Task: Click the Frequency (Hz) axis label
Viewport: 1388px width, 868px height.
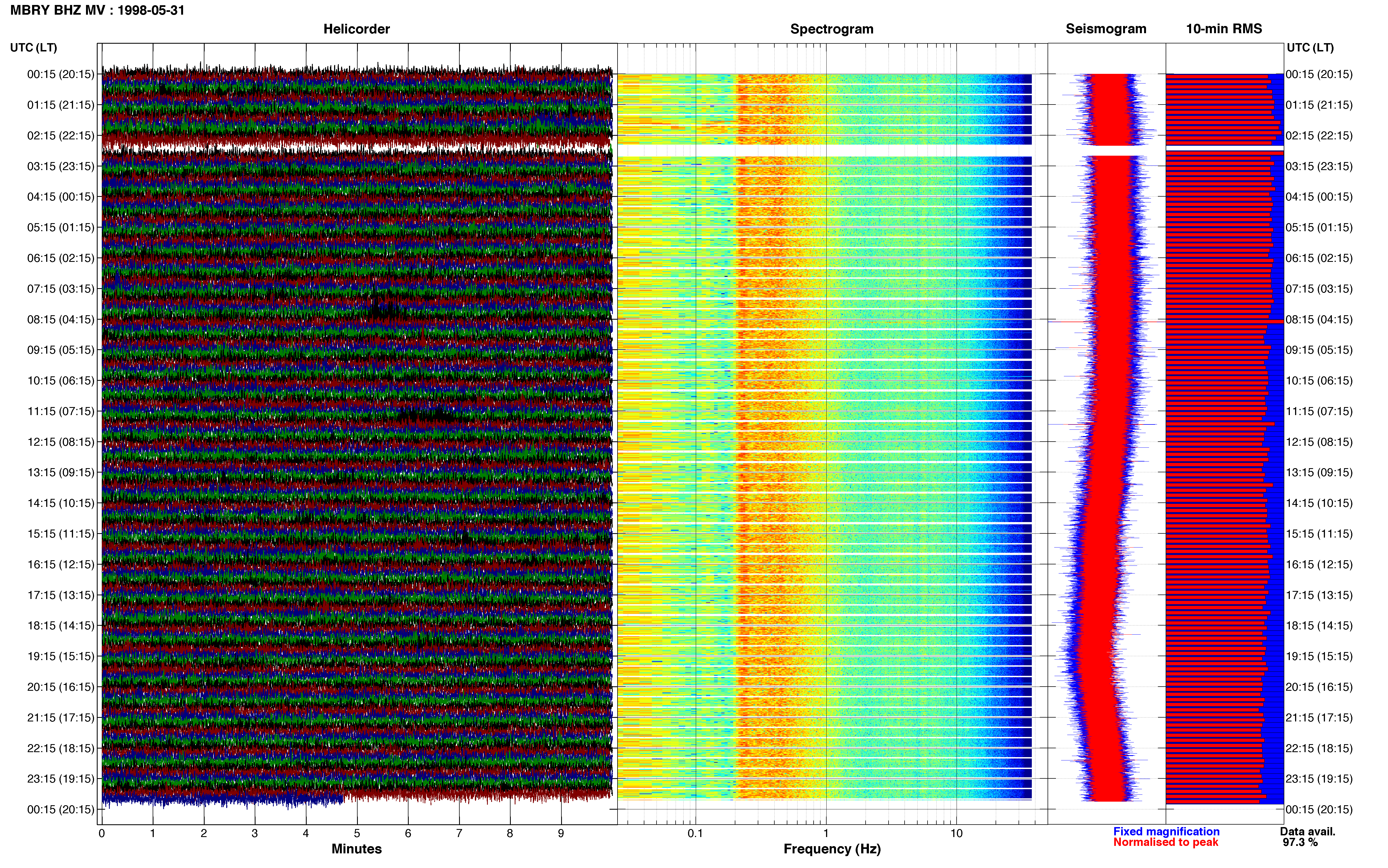Action: pyautogui.click(x=832, y=849)
